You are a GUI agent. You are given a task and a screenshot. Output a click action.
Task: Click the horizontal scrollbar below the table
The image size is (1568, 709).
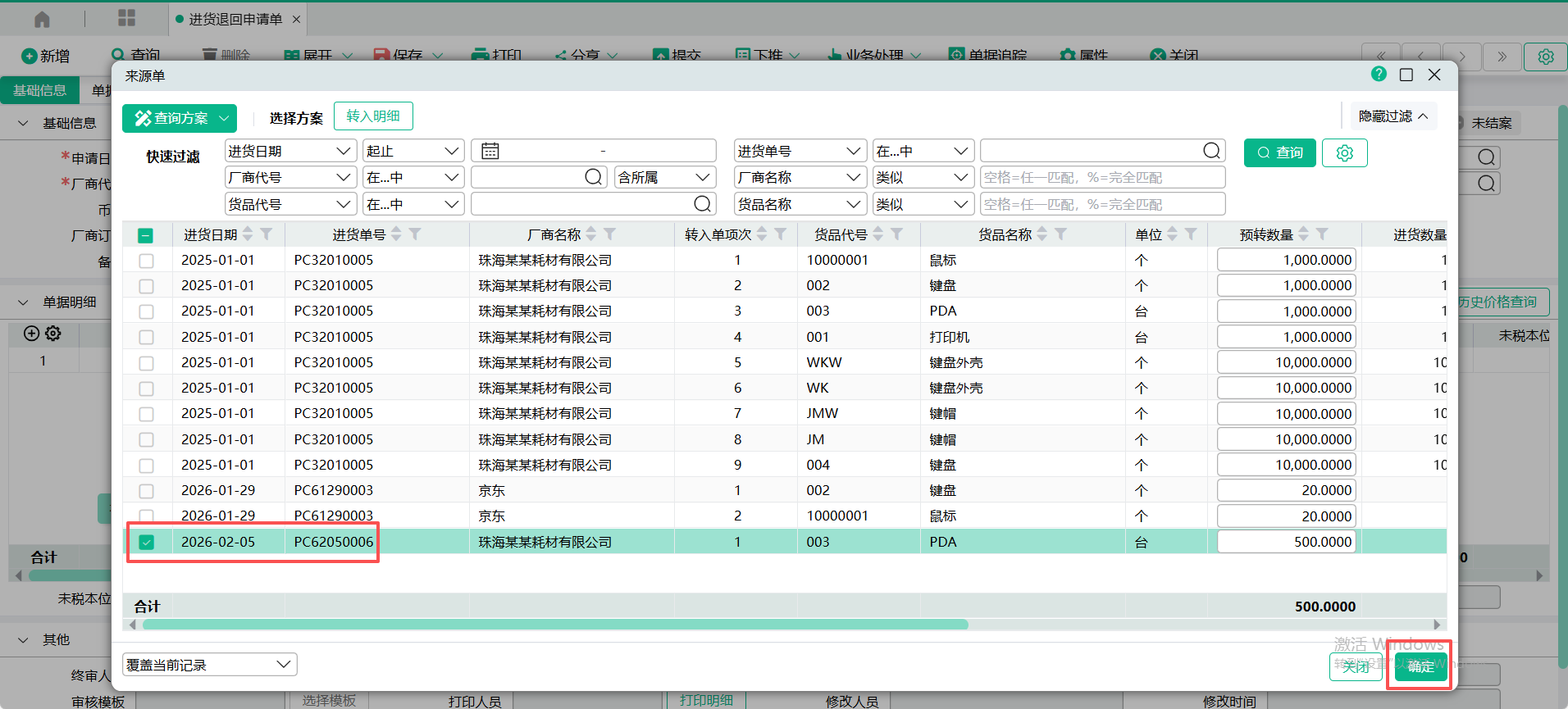click(554, 625)
